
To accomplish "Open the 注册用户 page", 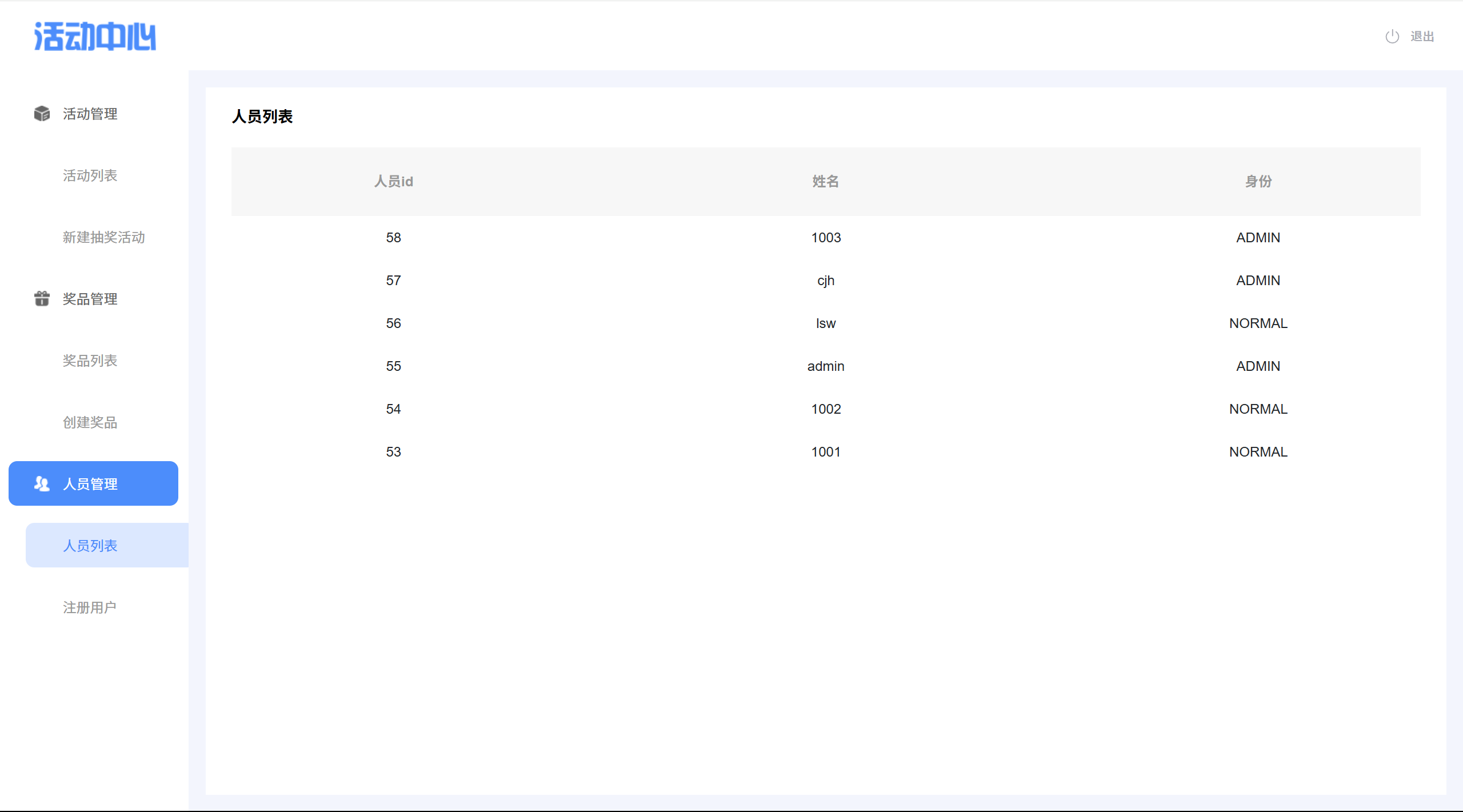I will (x=90, y=607).
